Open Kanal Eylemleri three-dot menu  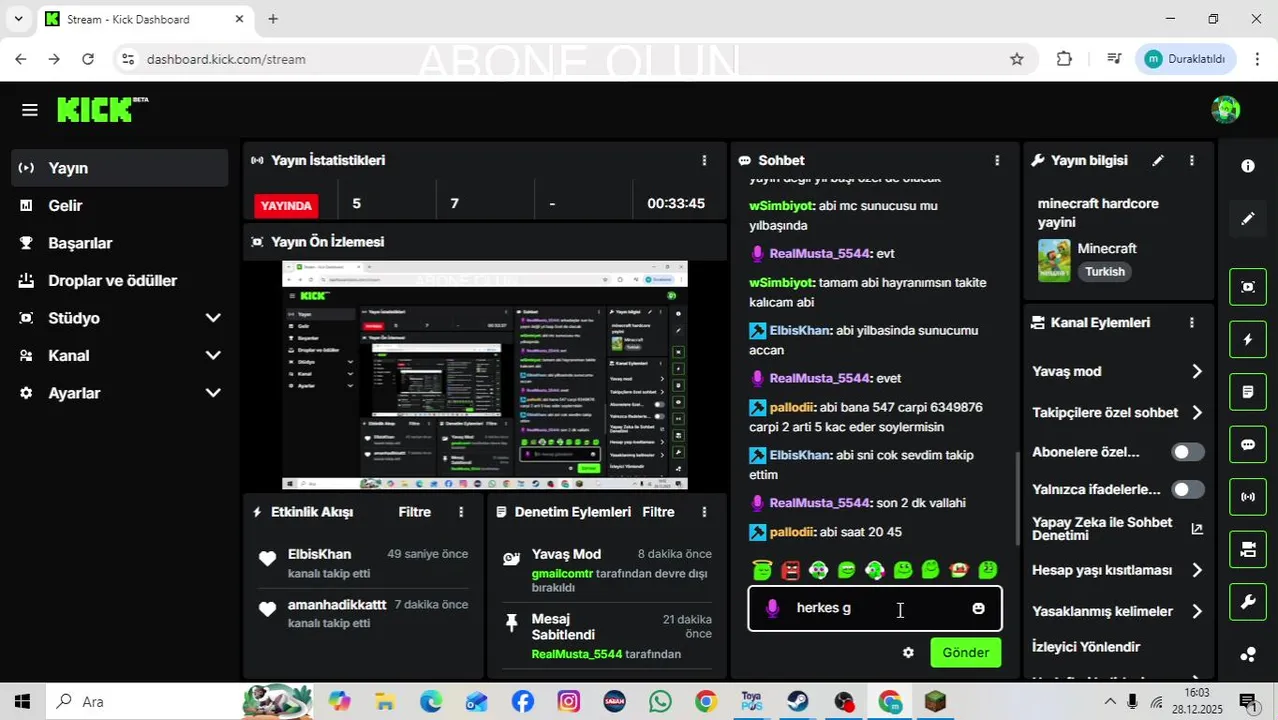click(x=1191, y=323)
